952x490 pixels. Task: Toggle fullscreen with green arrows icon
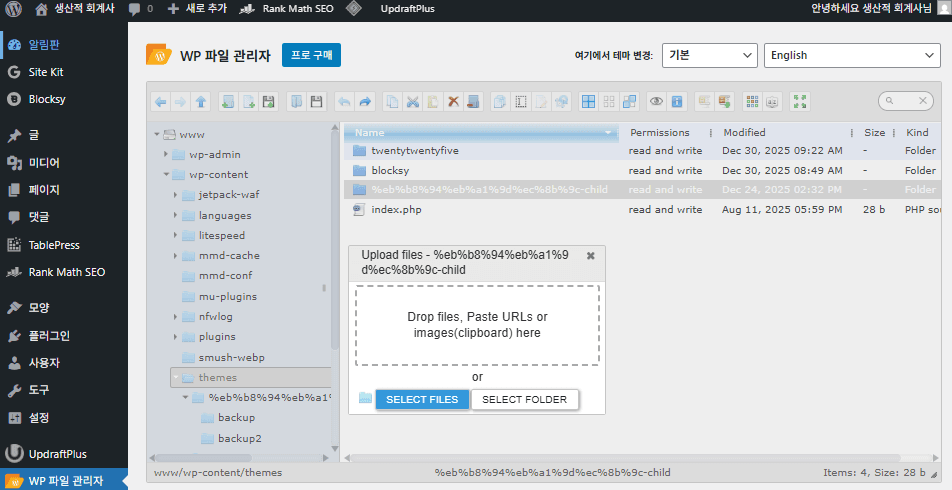point(799,101)
